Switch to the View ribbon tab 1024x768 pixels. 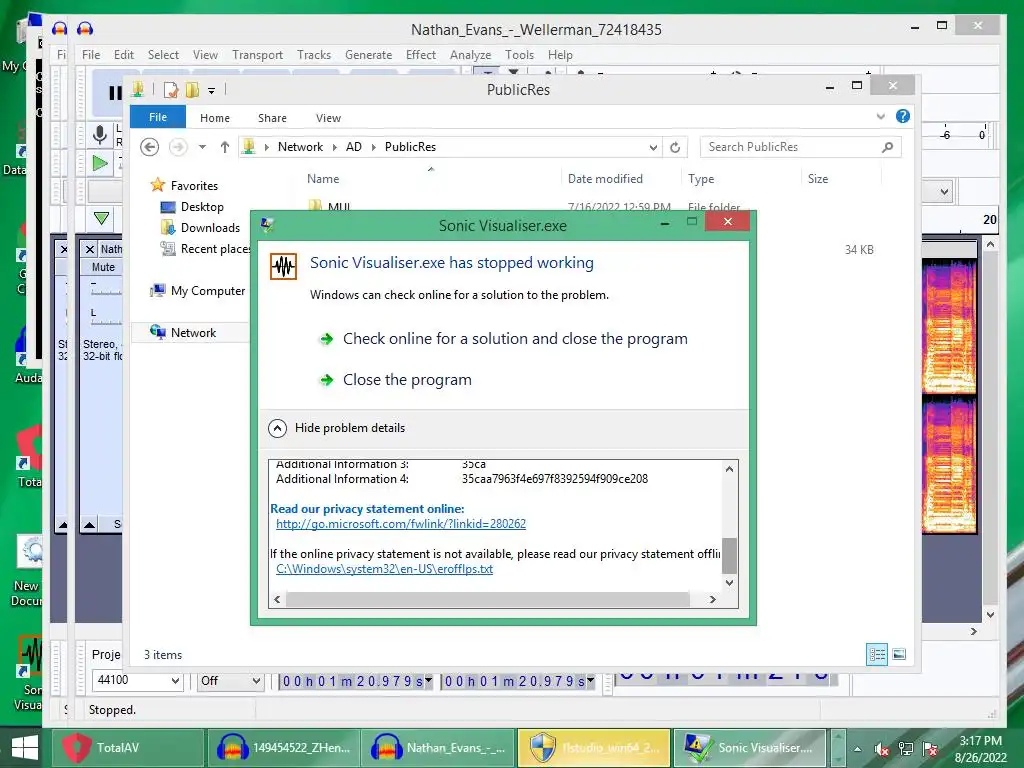[328, 118]
